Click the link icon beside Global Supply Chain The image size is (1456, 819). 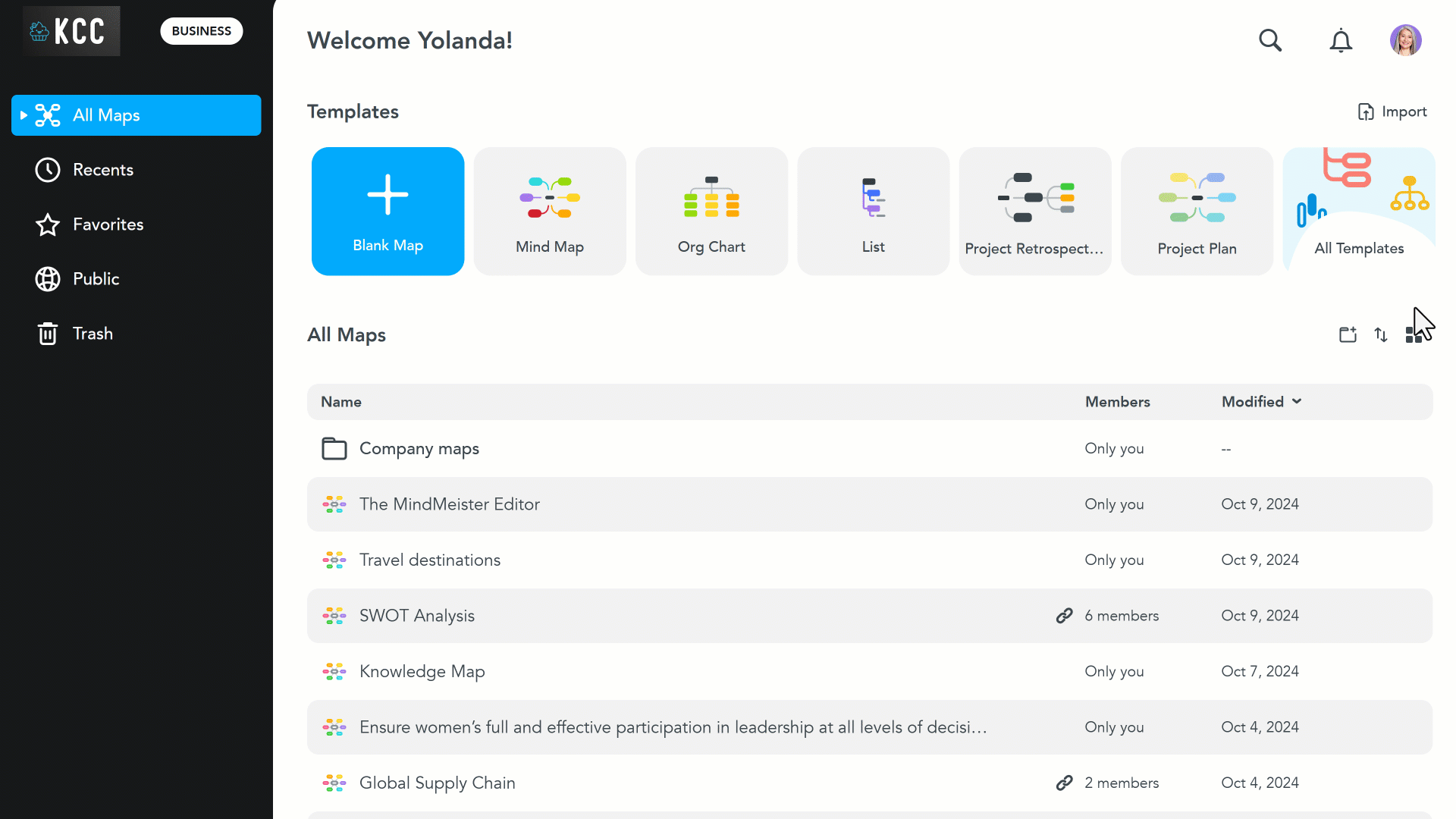1064,783
